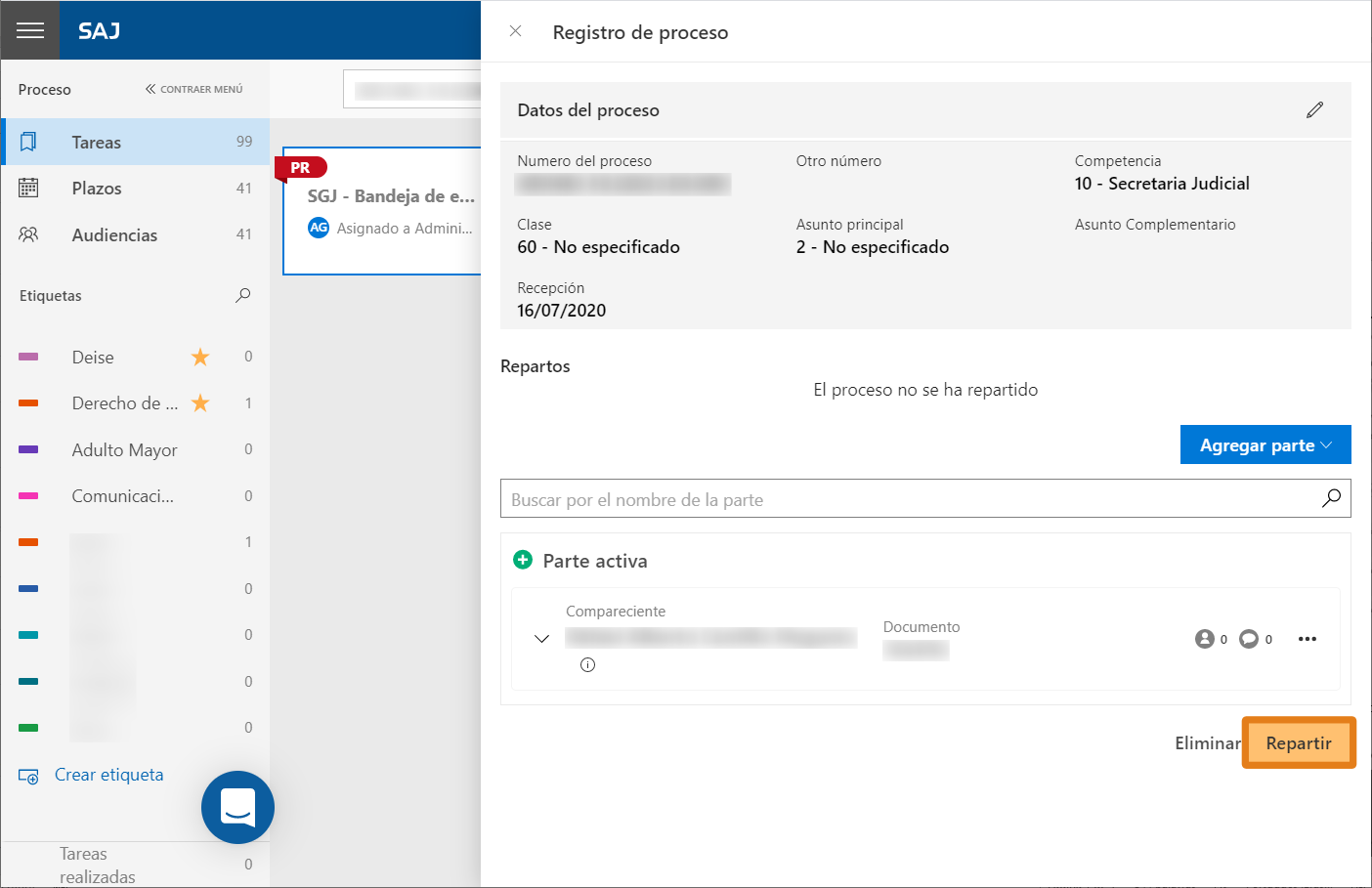
Task: Select the Comunicaci... label
Action: (122, 495)
